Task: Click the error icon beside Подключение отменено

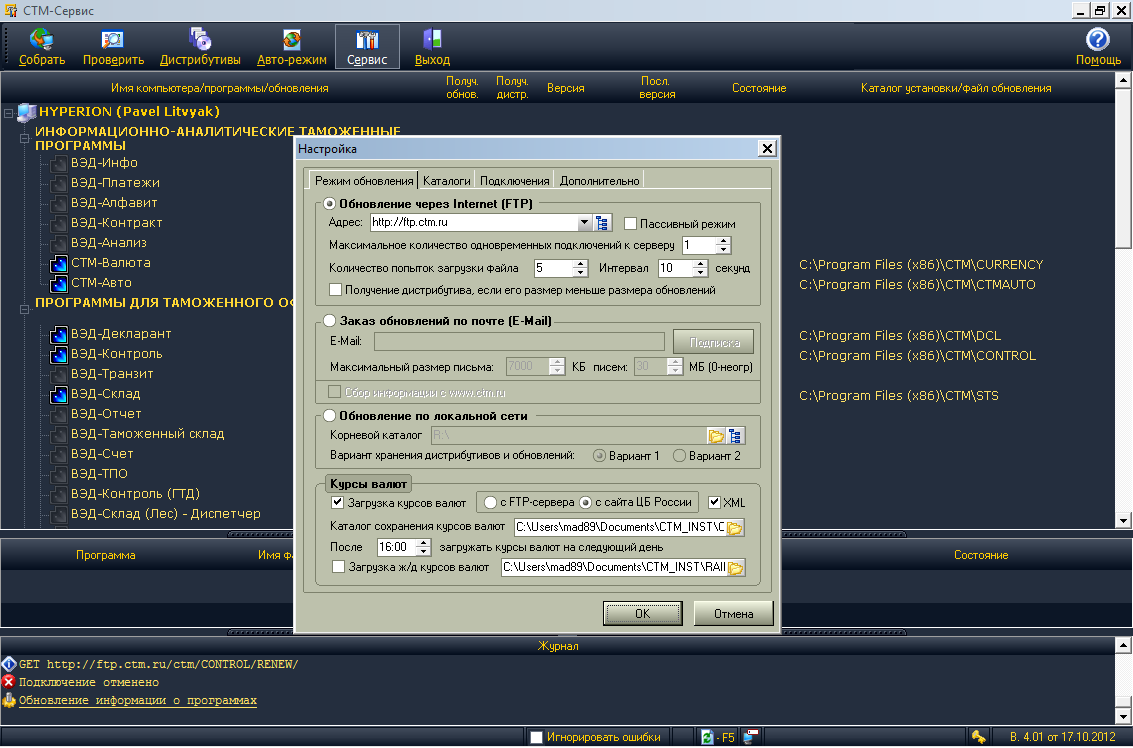Action: click(9, 682)
